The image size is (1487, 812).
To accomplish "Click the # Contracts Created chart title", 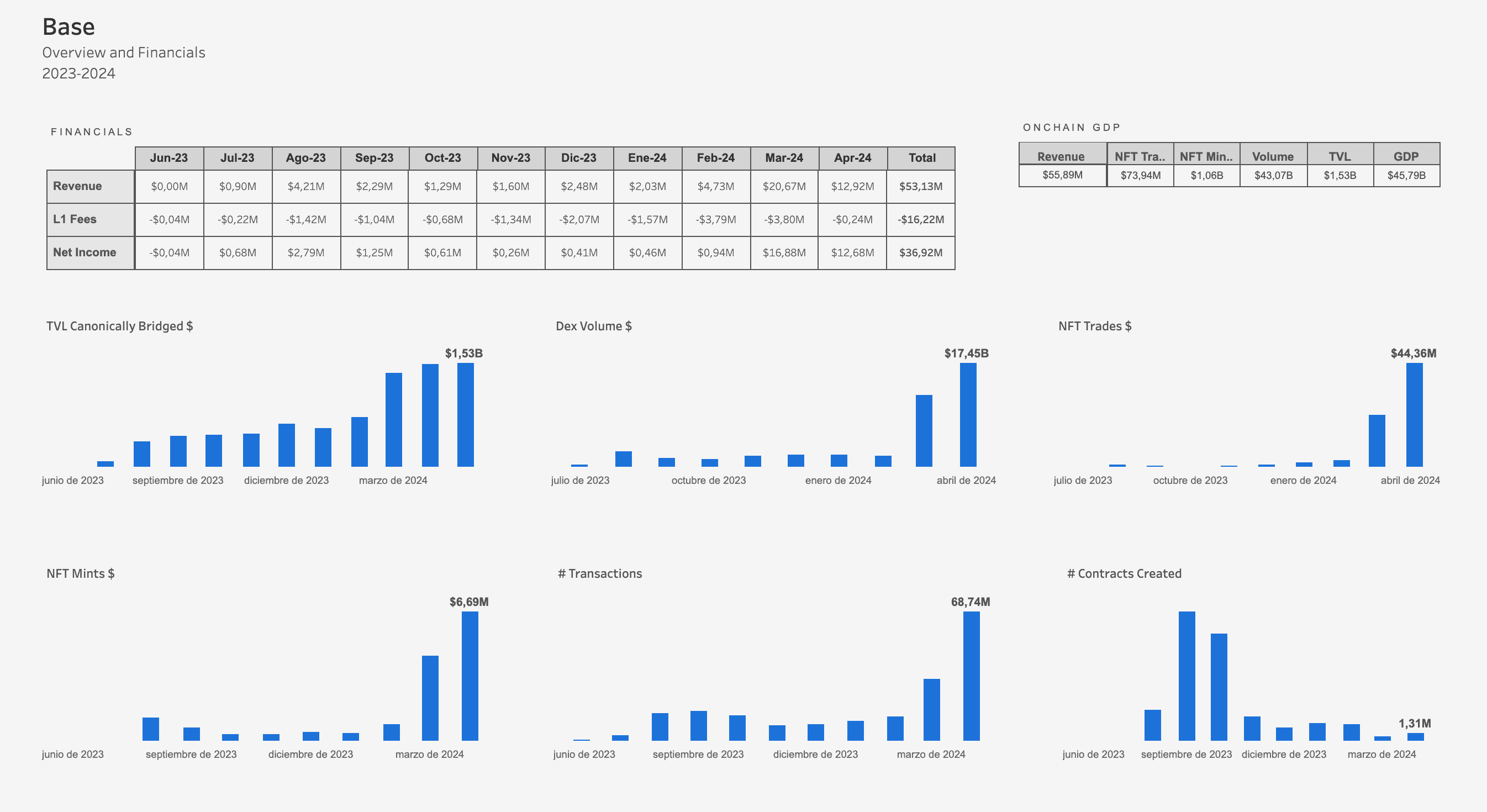I will point(1124,574).
